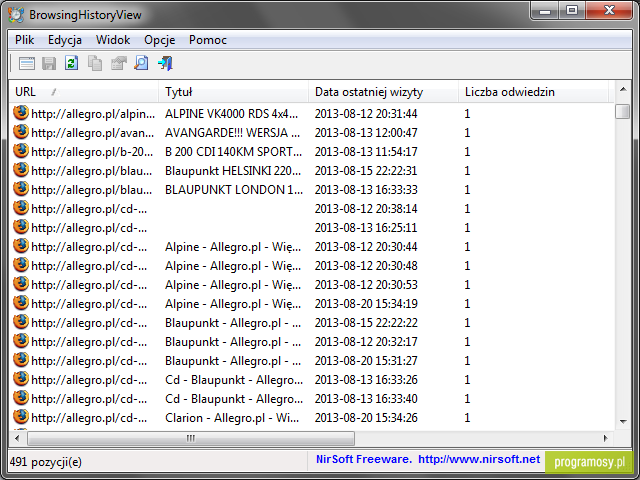The image size is (640, 480).
Task: Click the green Refresh toolbar icon
Action: pyautogui.click(x=72, y=63)
